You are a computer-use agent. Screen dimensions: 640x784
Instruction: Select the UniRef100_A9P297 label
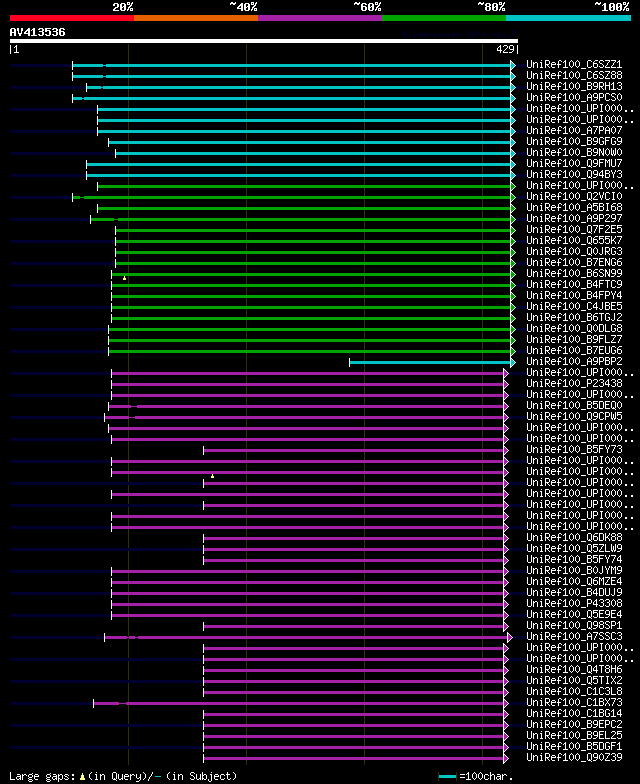coord(574,218)
